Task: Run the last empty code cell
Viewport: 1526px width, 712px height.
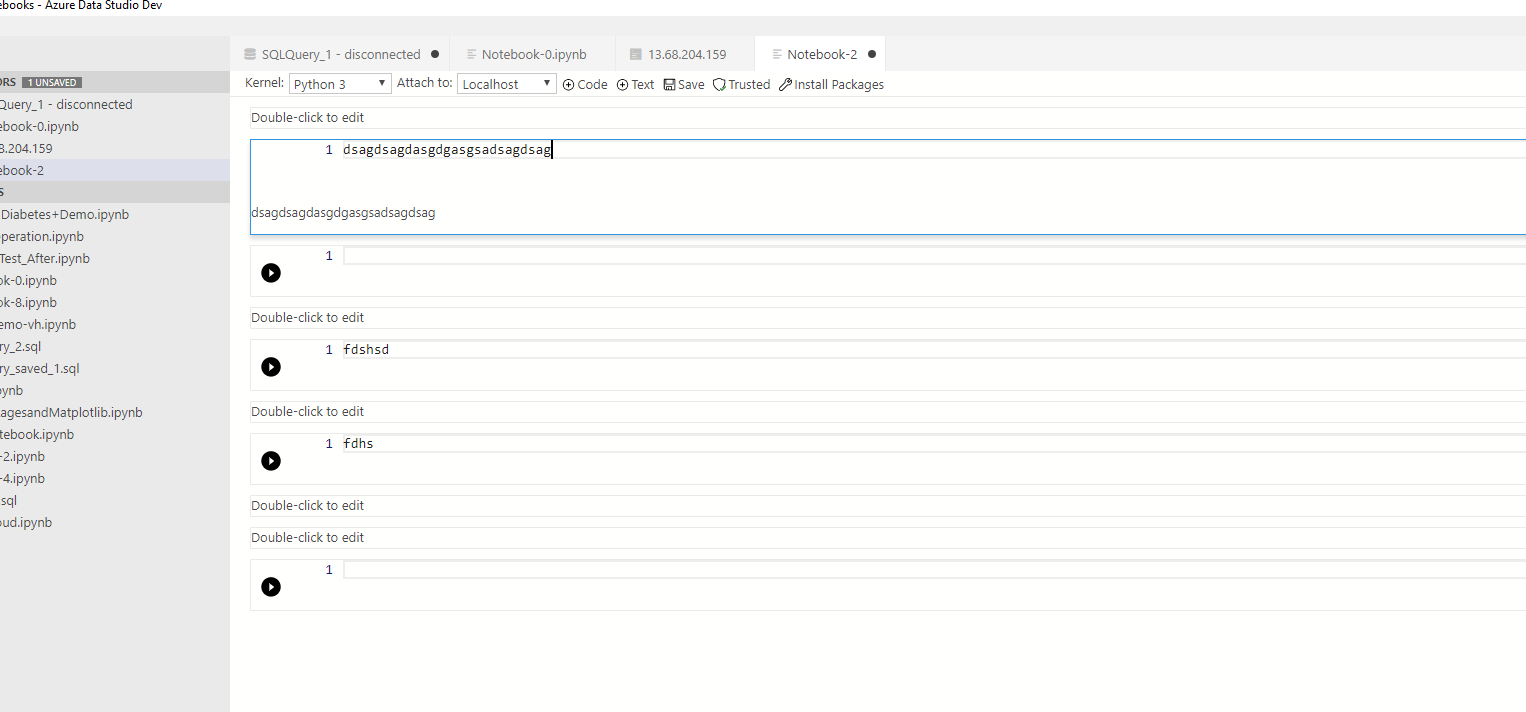Action: pyautogui.click(x=271, y=587)
